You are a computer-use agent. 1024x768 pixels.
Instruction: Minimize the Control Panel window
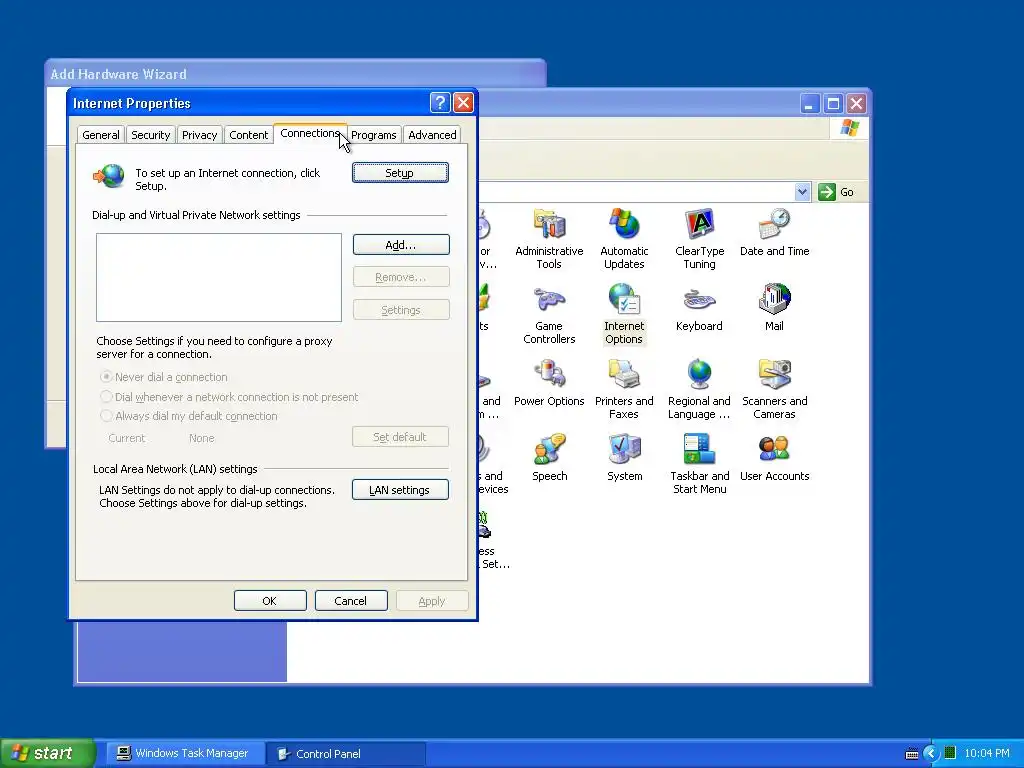point(810,103)
